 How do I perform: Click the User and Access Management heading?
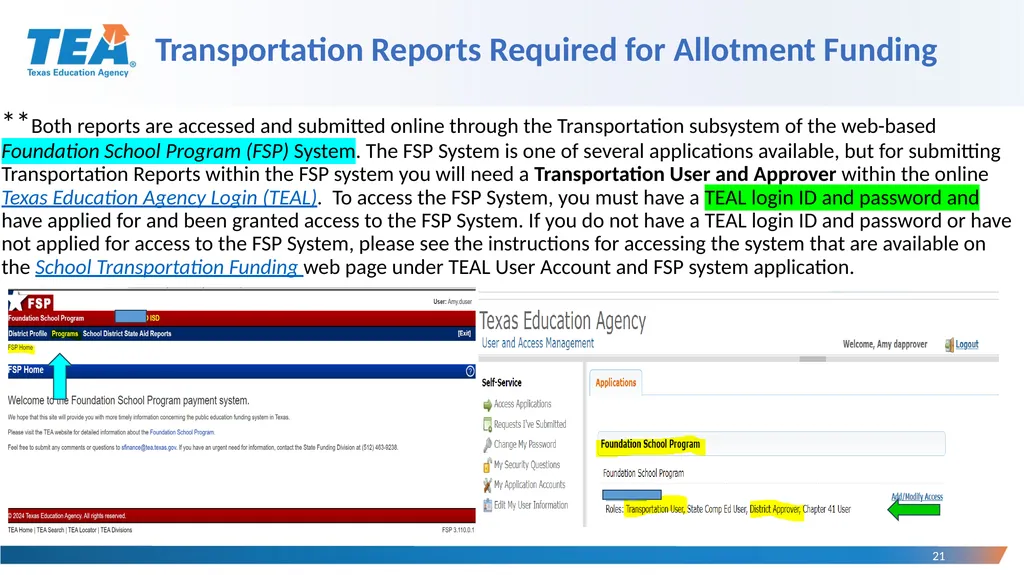tap(537, 343)
